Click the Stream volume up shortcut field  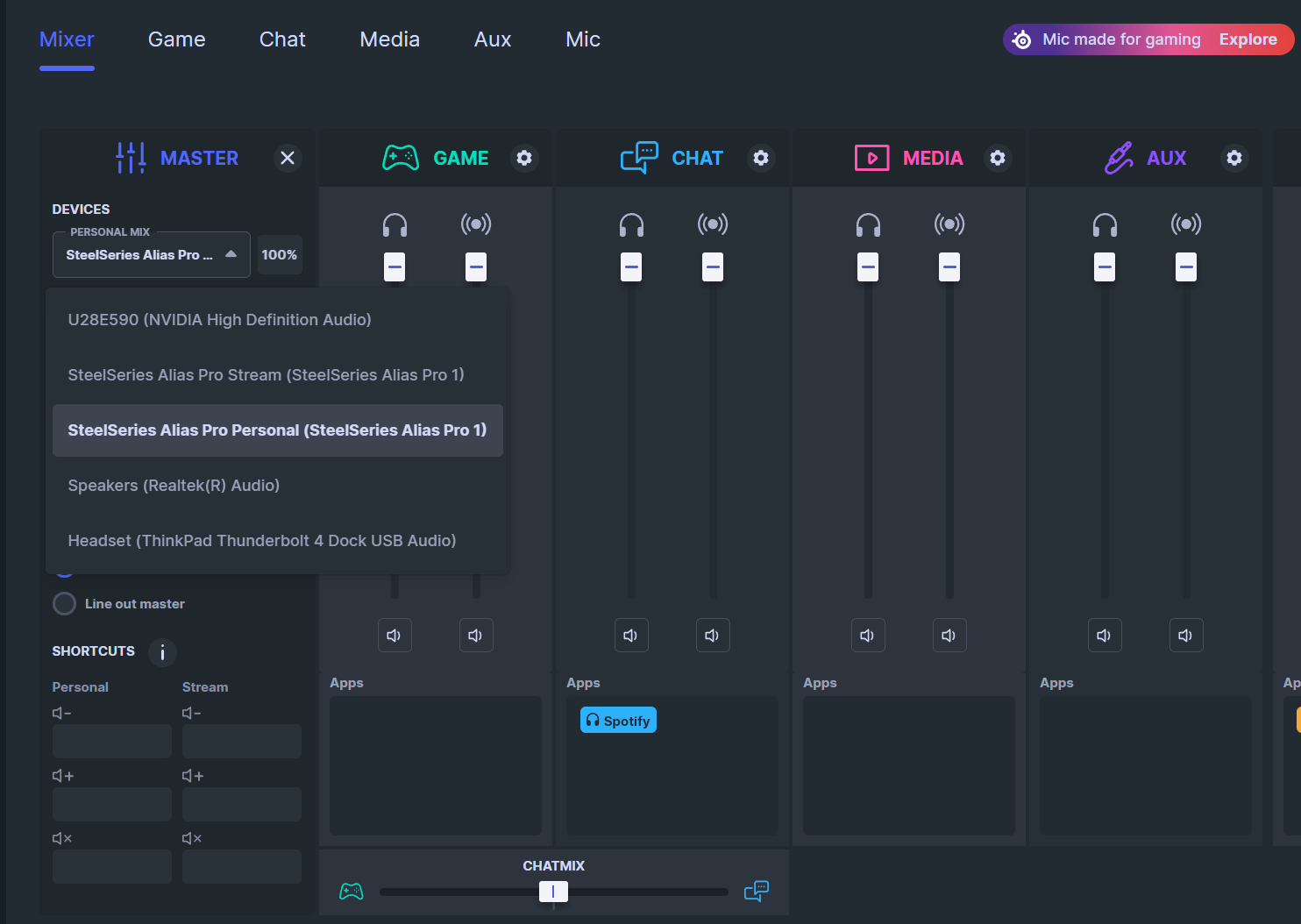coord(242,804)
